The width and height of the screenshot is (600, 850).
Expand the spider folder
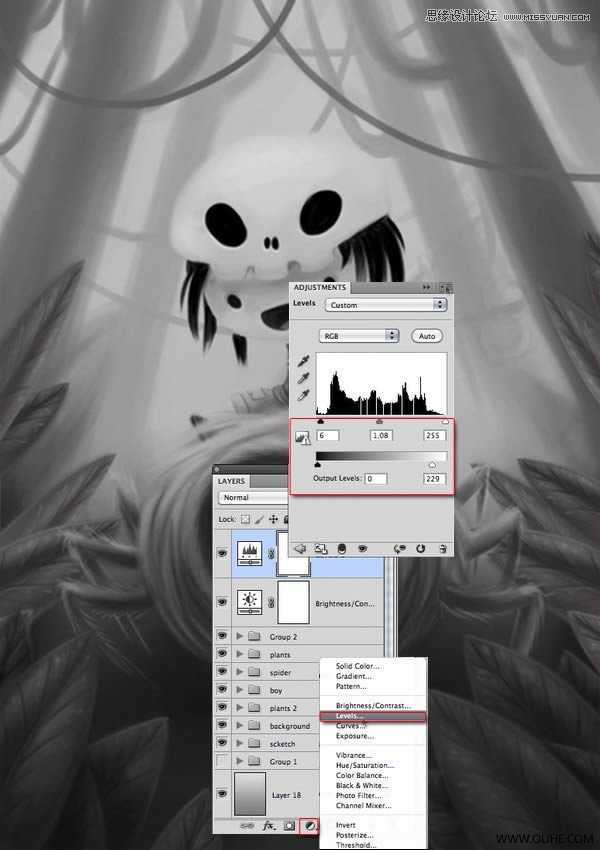240,672
